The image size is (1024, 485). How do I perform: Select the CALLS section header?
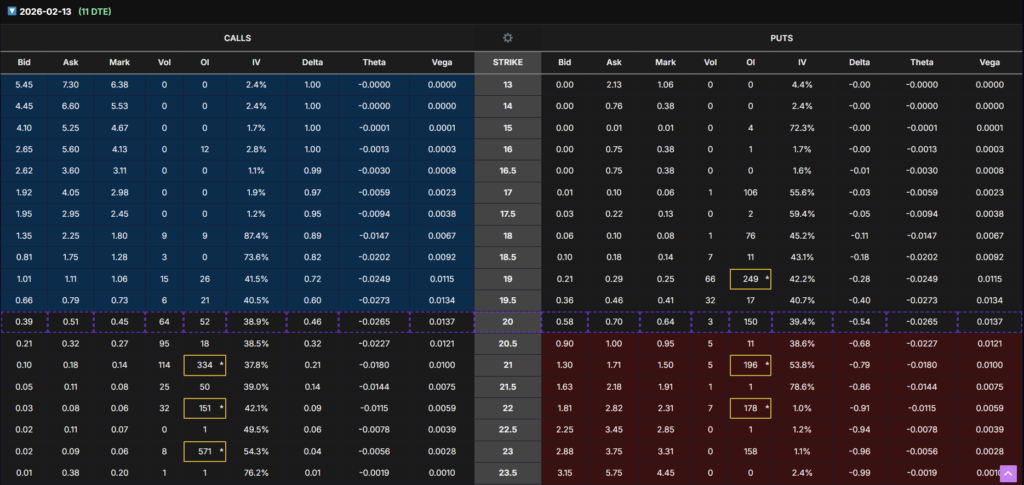click(x=237, y=38)
